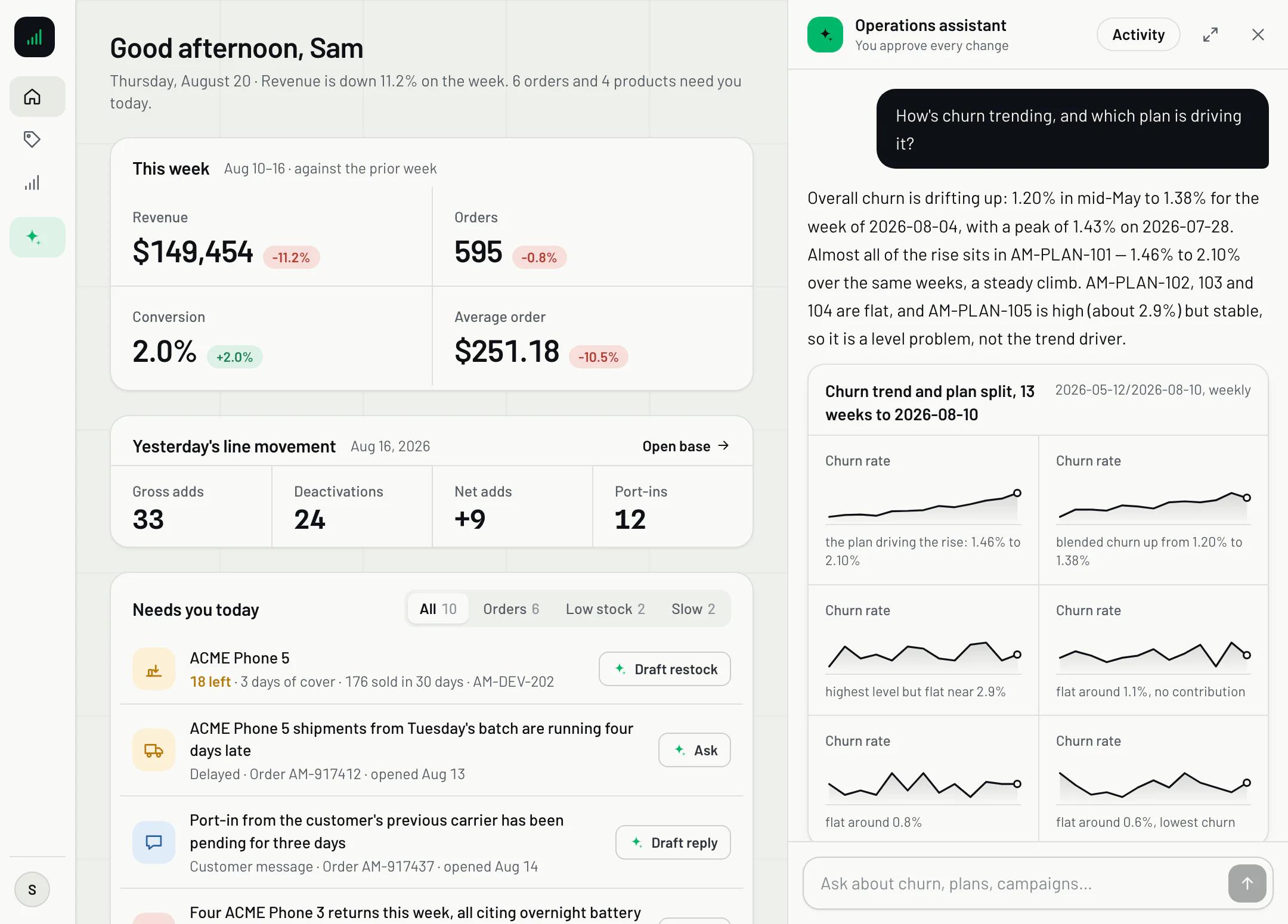Click the ACME Phone 5 low-stock icon
The height and width of the screenshot is (924, 1288).
[x=154, y=669]
